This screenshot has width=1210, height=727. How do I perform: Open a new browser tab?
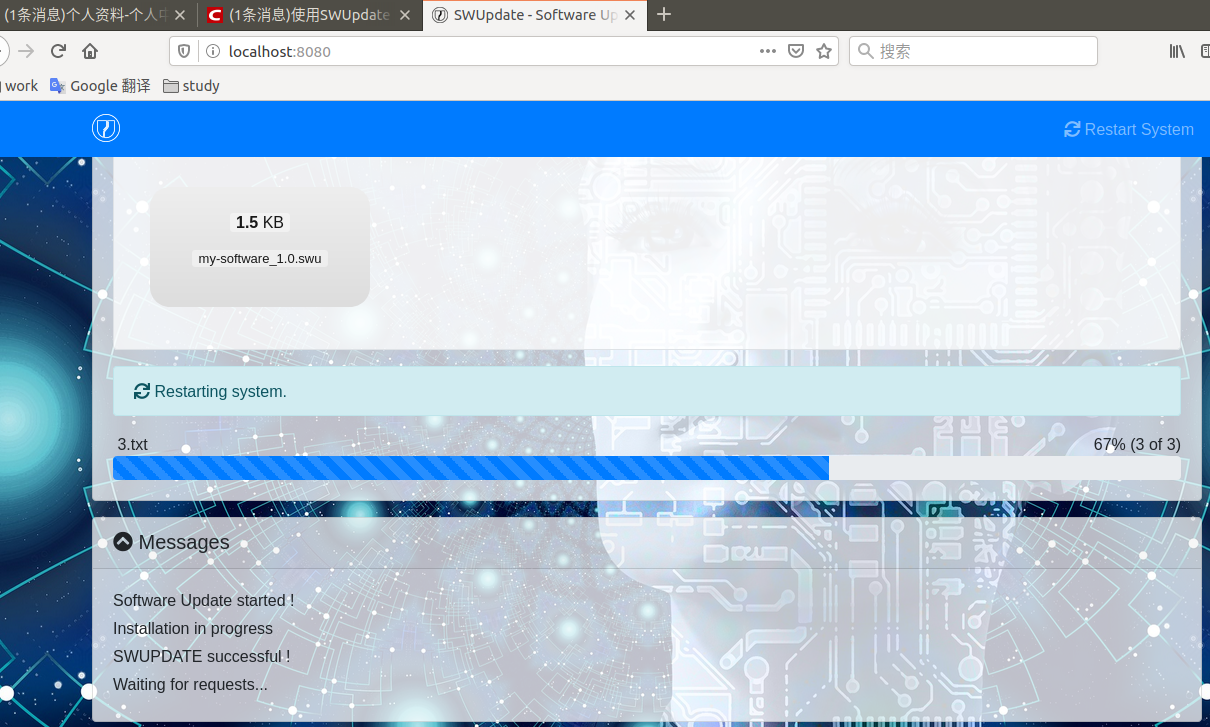click(664, 15)
